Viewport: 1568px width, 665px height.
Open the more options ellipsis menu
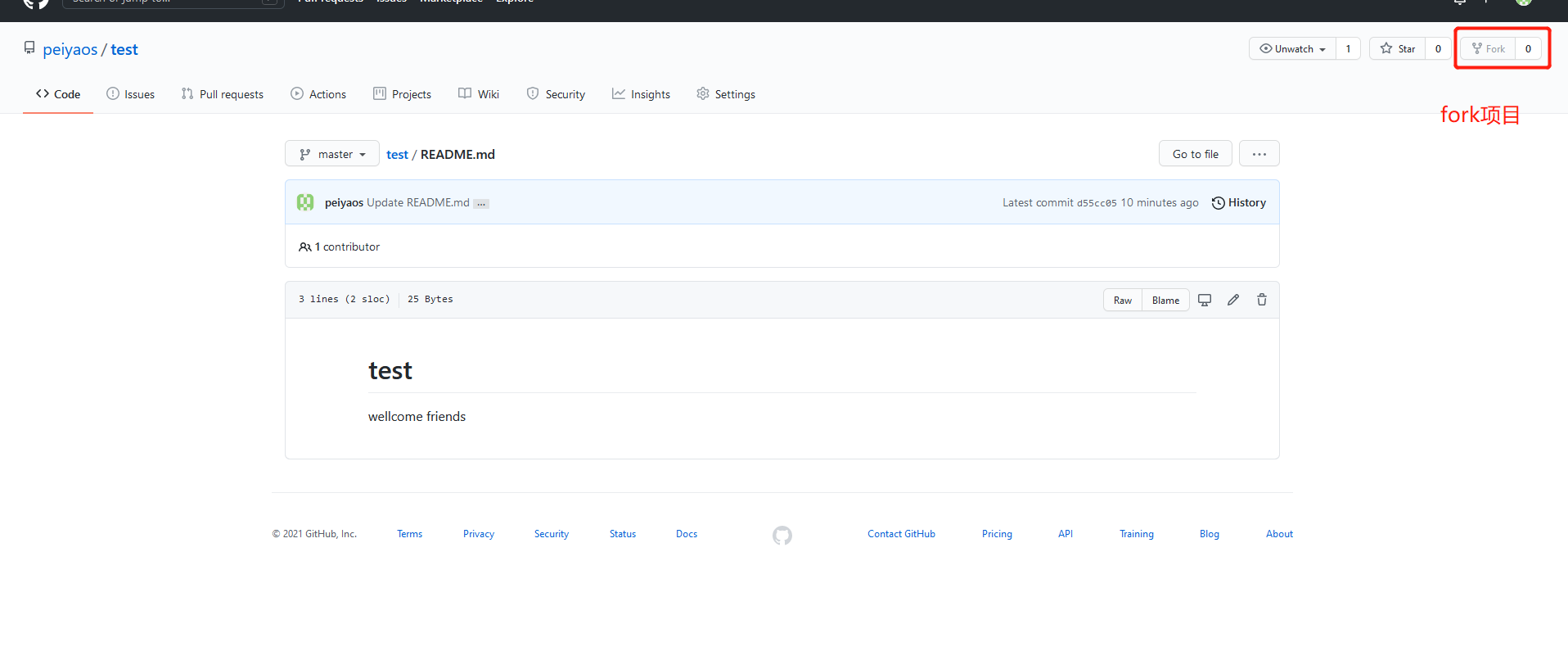[x=1259, y=154]
